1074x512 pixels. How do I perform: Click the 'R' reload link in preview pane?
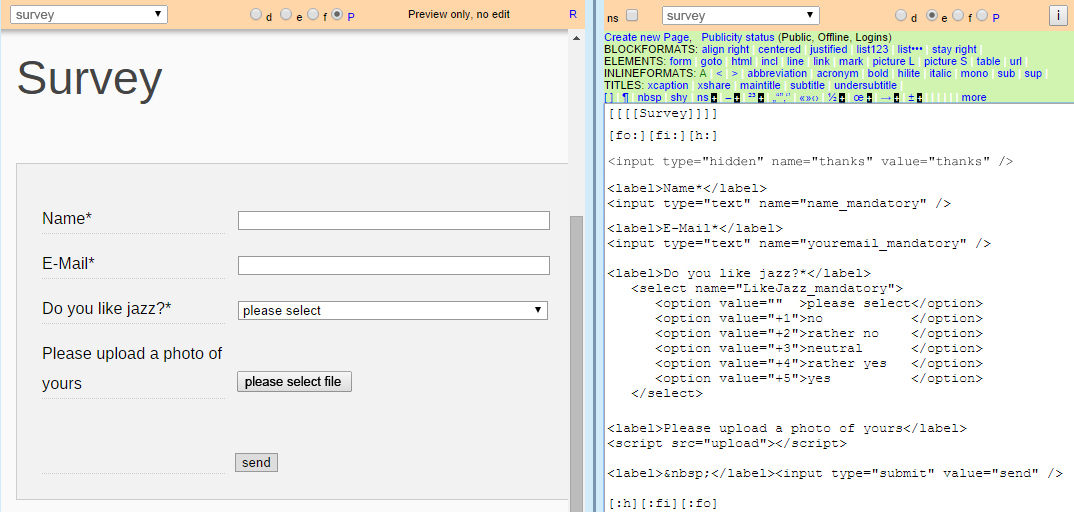pyautogui.click(x=573, y=15)
